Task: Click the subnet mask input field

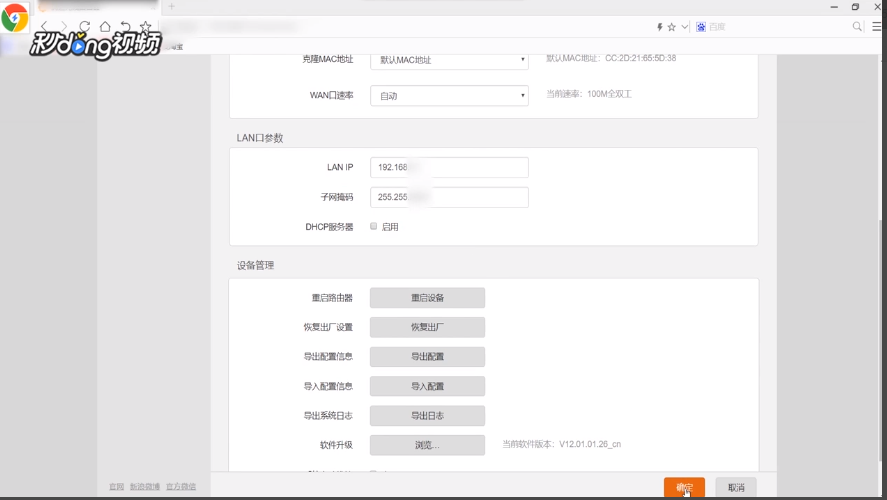Action: tap(449, 197)
